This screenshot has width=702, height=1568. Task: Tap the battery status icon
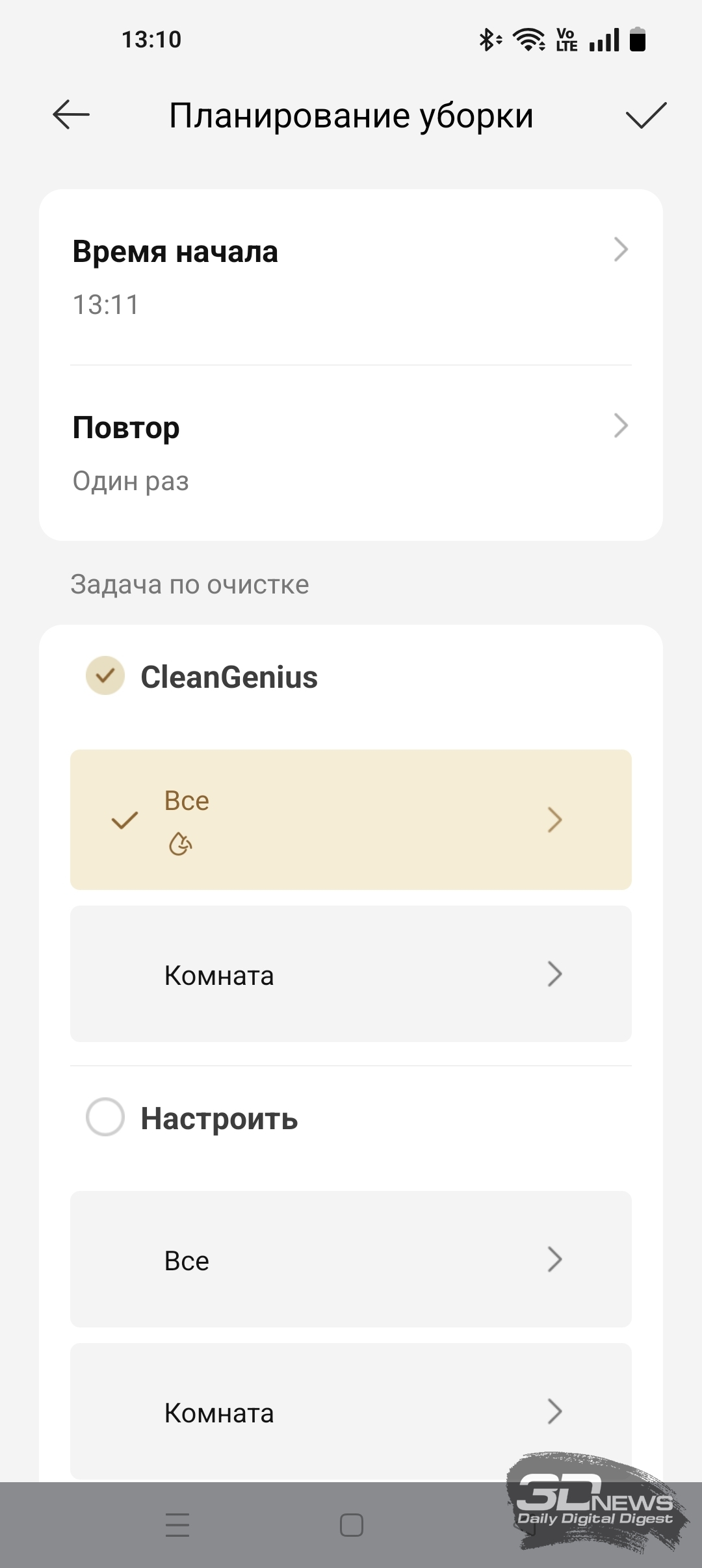(638, 40)
